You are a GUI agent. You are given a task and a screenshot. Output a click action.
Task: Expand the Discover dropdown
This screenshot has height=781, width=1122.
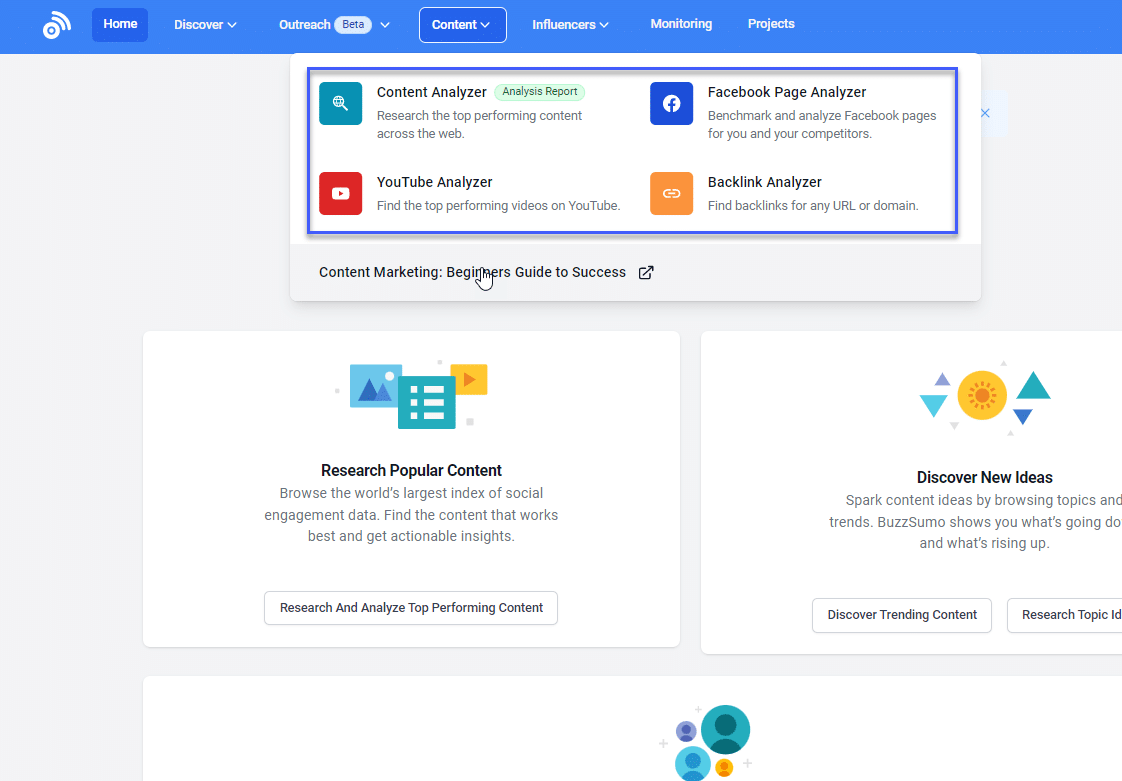click(x=204, y=24)
